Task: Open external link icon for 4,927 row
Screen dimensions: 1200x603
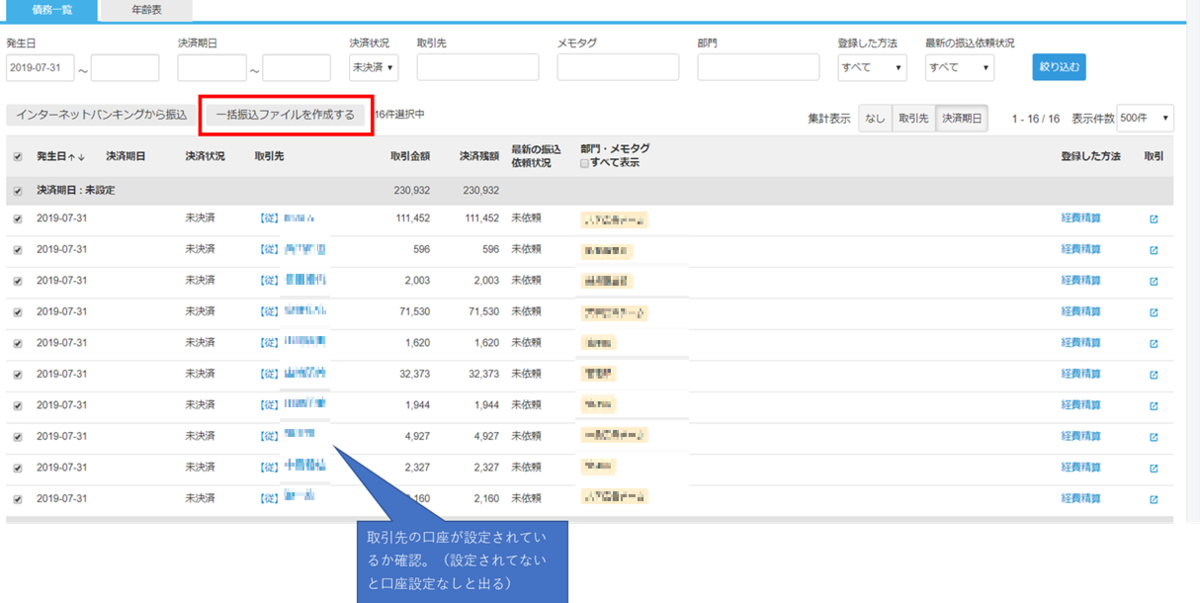Action: point(1154,436)
